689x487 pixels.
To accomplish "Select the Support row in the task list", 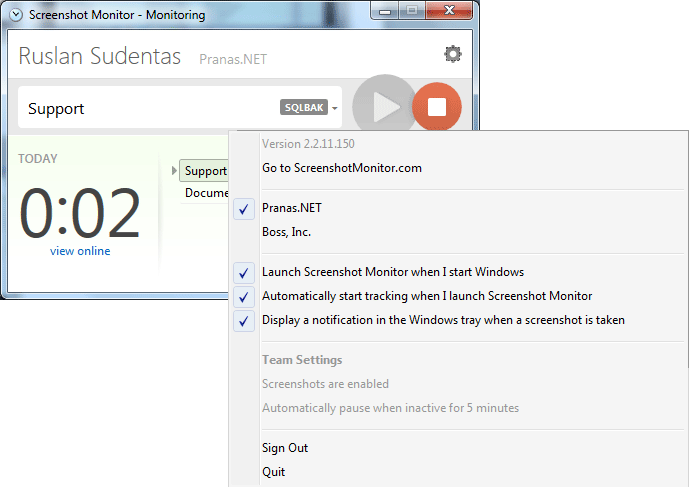I will click(204, 171).
